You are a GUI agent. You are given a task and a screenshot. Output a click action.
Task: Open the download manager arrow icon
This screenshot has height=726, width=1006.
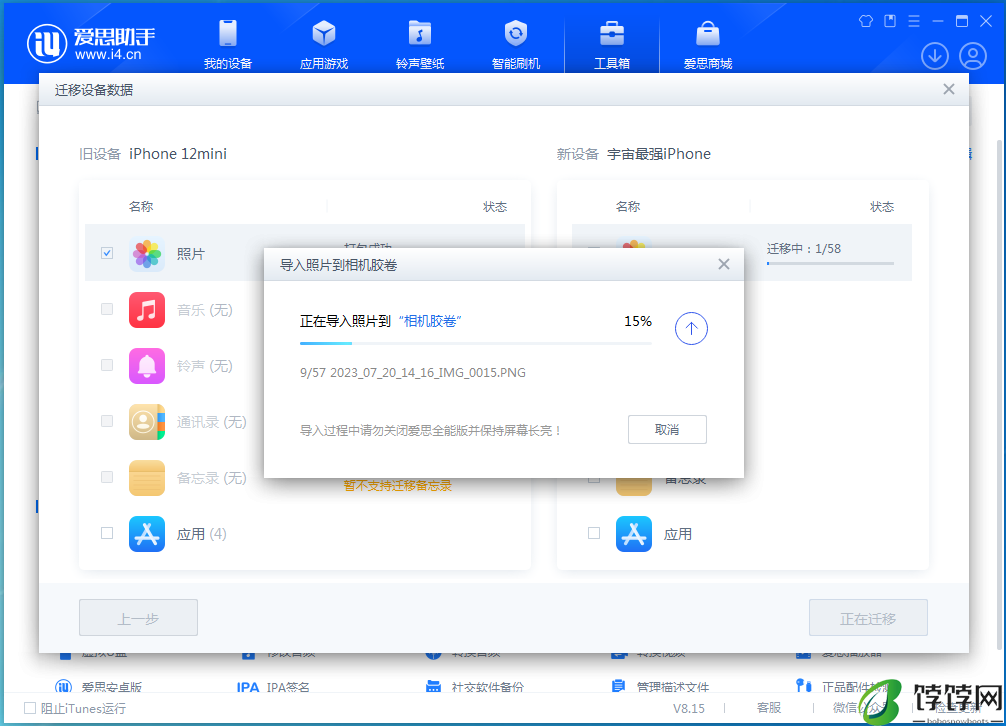[x=935, y=56]
